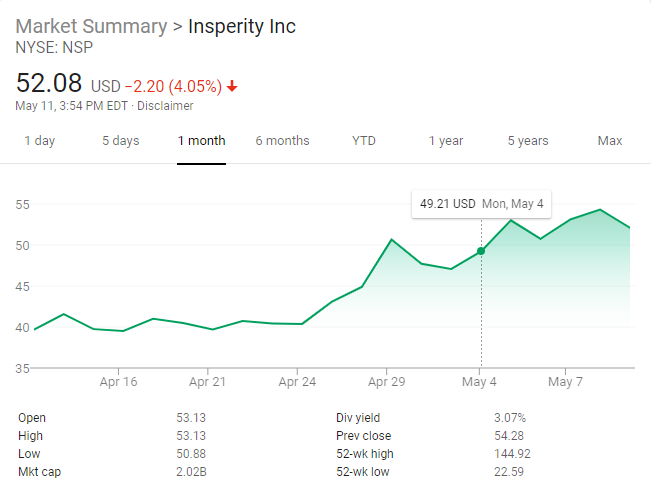The image size is (651, 481).
Task: Click the Div yield value 3.07%
Action: 509,418
